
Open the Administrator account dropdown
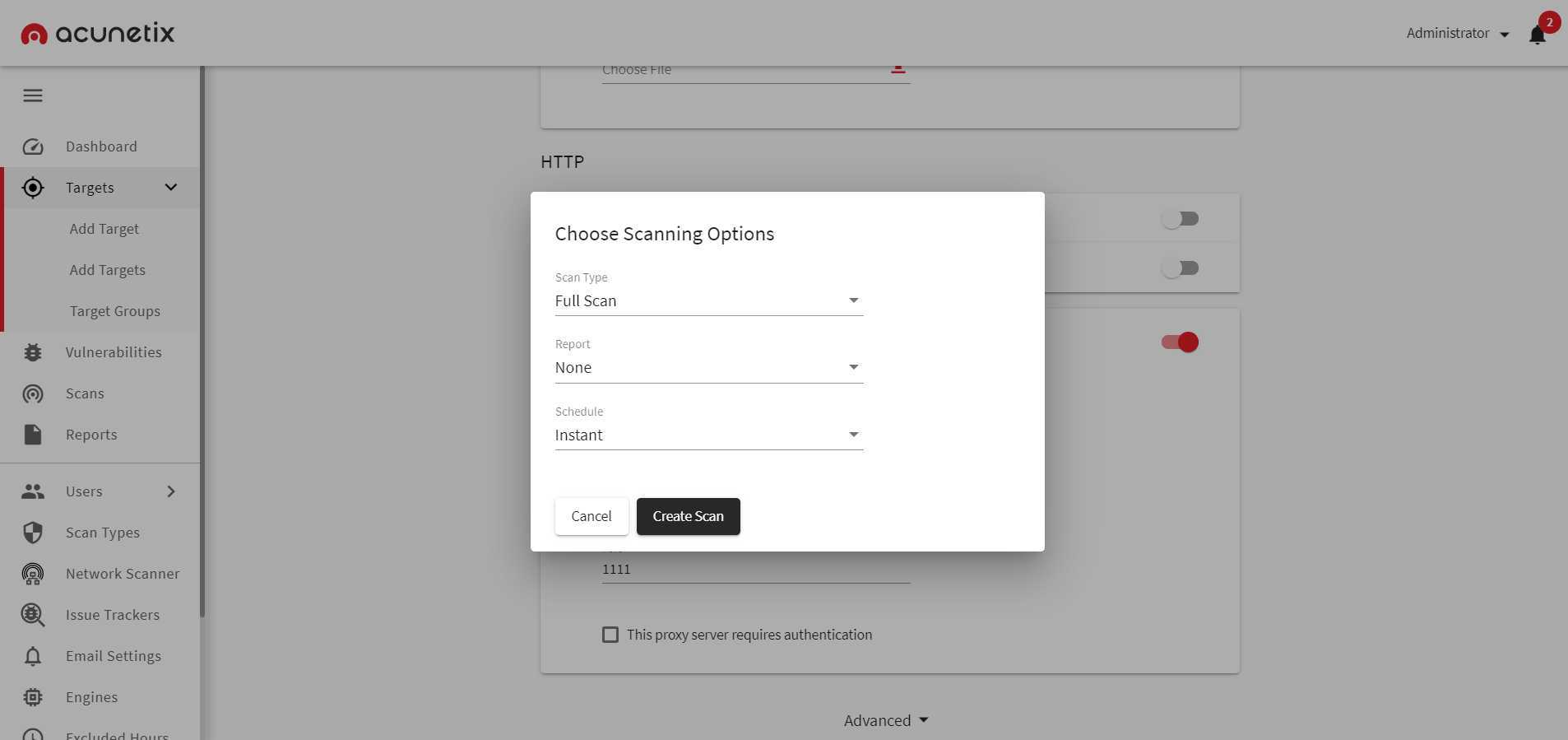pos(1458,34)
